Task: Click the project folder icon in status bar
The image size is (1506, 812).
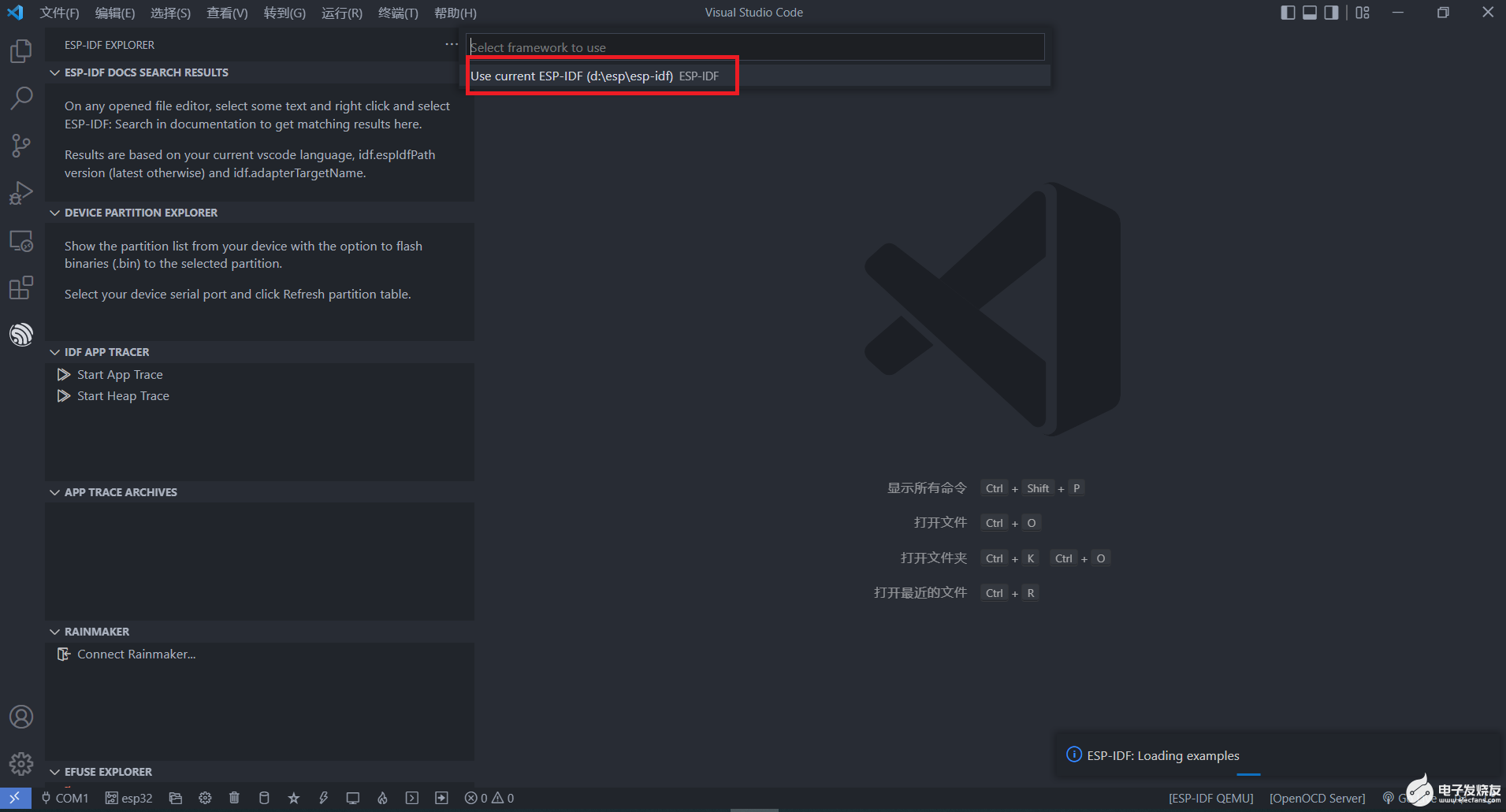Action: (176, 798)
